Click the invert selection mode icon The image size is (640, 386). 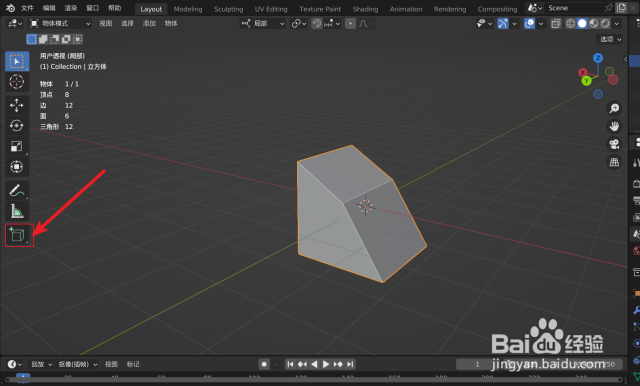(66, 39)
